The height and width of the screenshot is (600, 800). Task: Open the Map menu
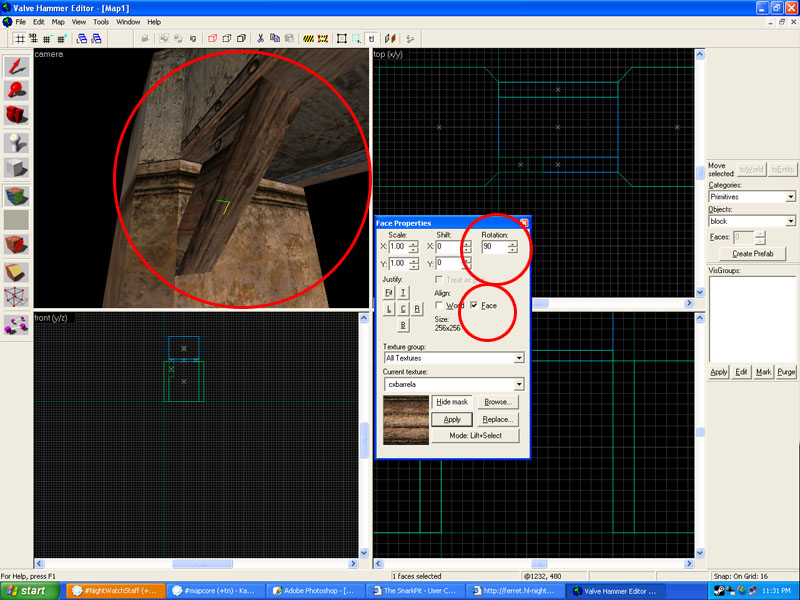tap(58, 21)
